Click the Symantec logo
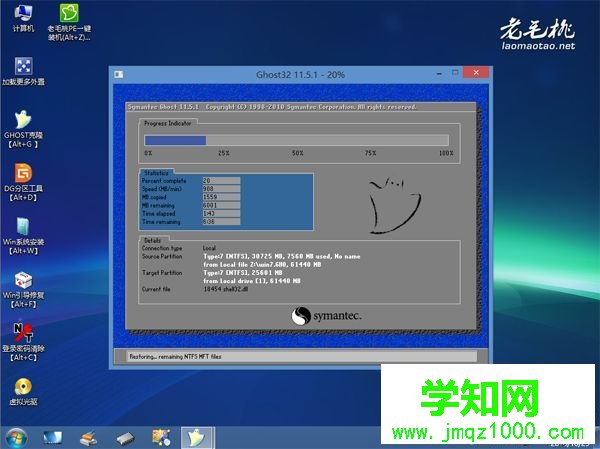This screenshot has width=600, height=449. (326, 316)
